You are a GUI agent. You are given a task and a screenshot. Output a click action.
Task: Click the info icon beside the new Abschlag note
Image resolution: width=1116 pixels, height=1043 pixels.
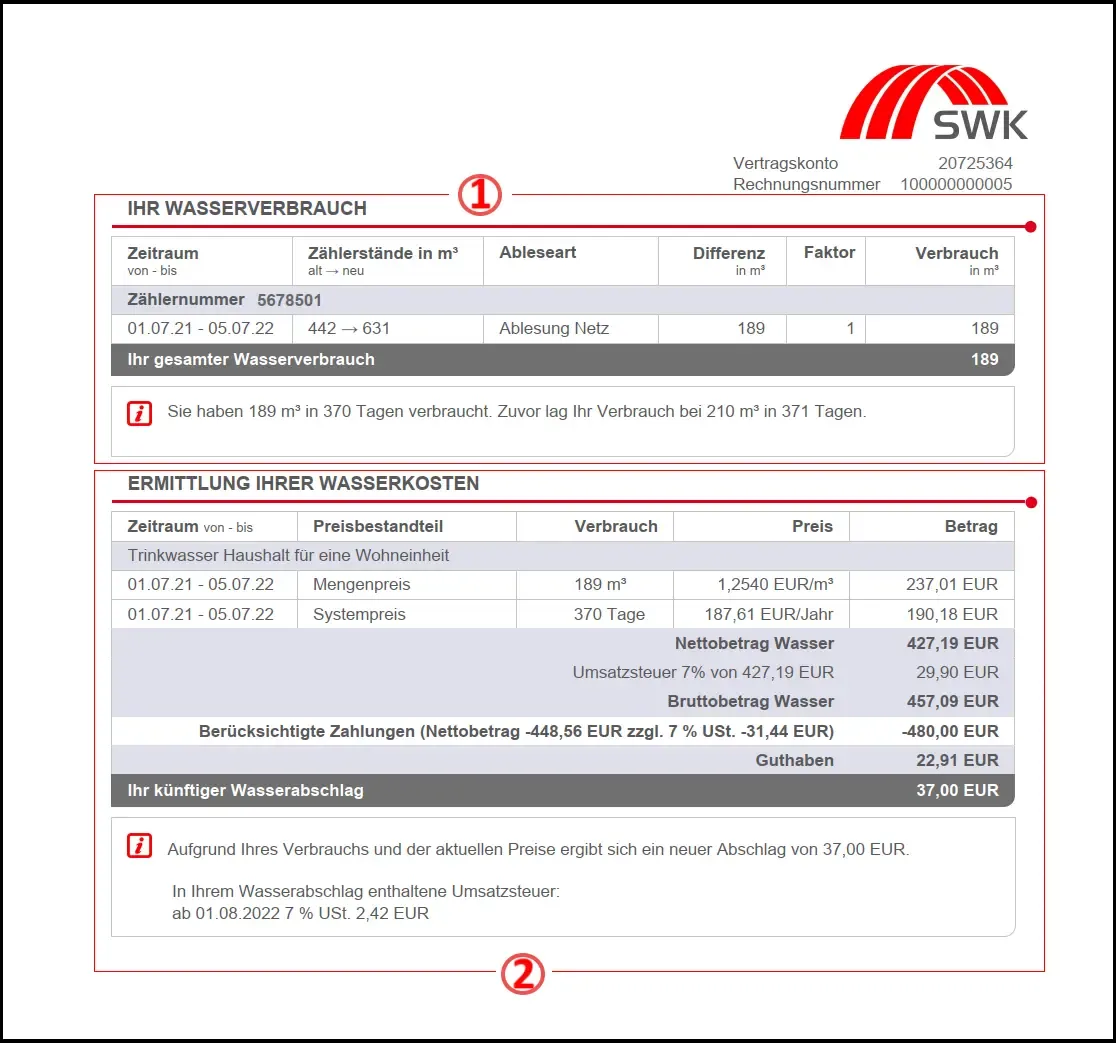[x=140, y=847]
